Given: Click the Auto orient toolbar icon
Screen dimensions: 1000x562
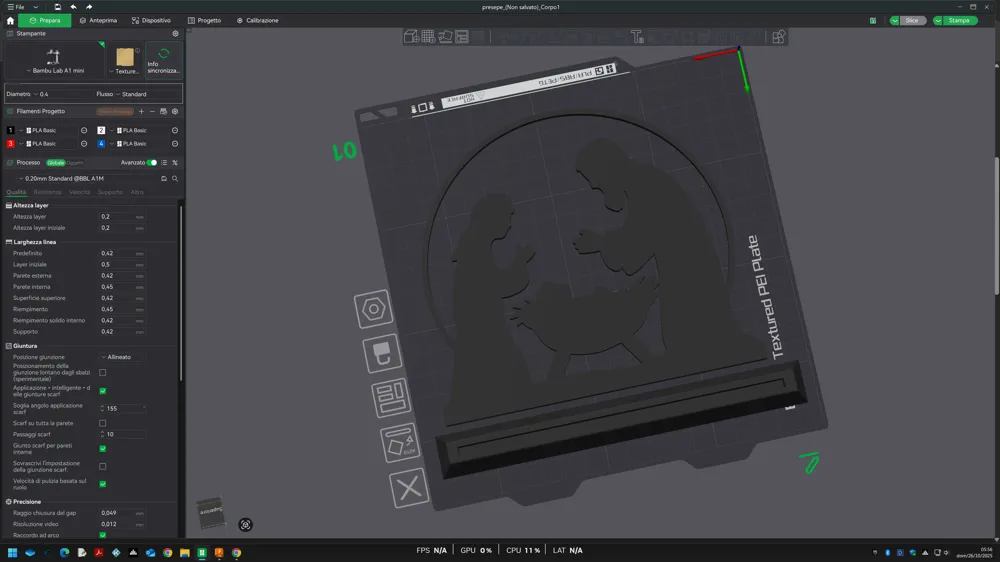Looking at the screenshot, I should [445, 37].
